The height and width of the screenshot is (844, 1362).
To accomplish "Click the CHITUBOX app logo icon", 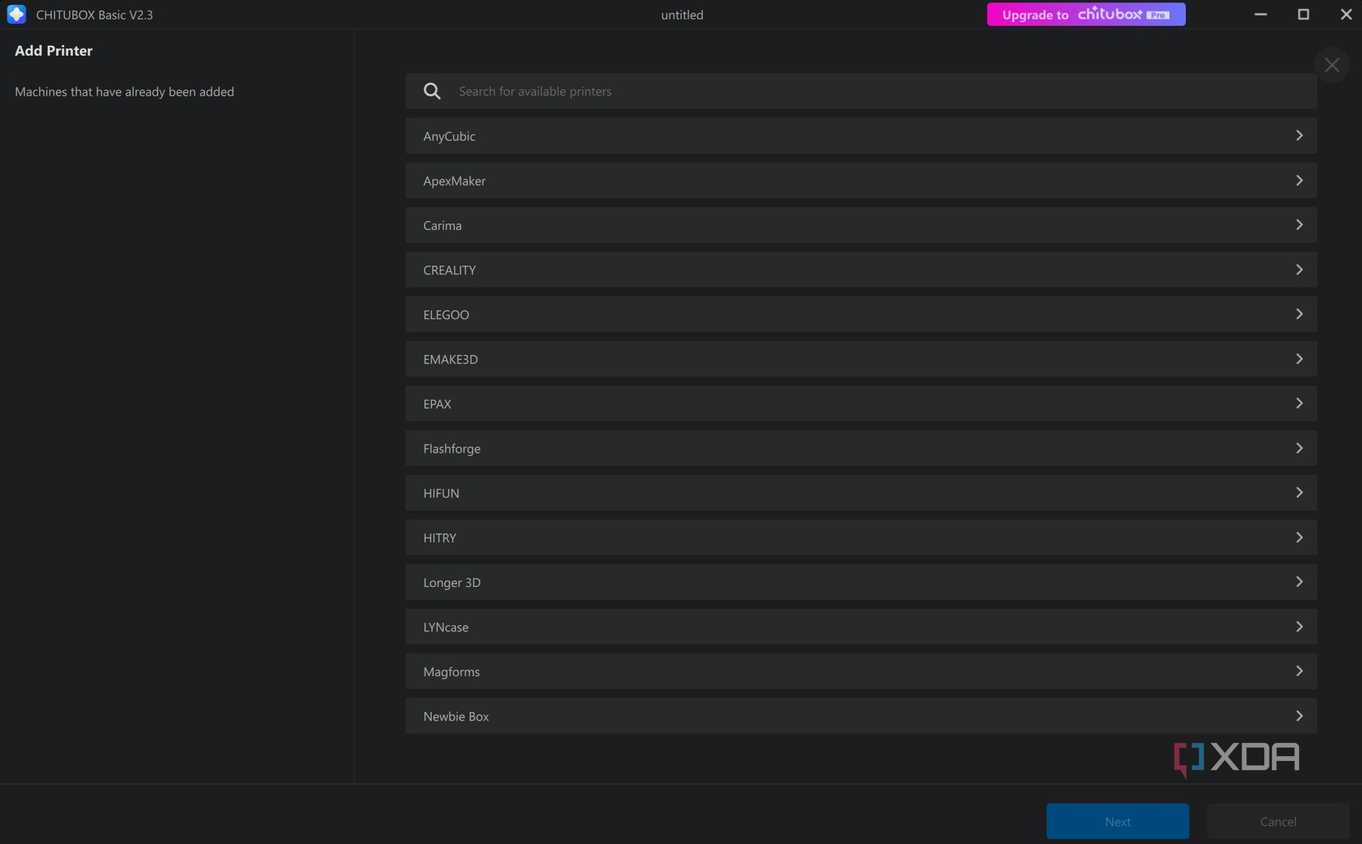I will (16, 14).
